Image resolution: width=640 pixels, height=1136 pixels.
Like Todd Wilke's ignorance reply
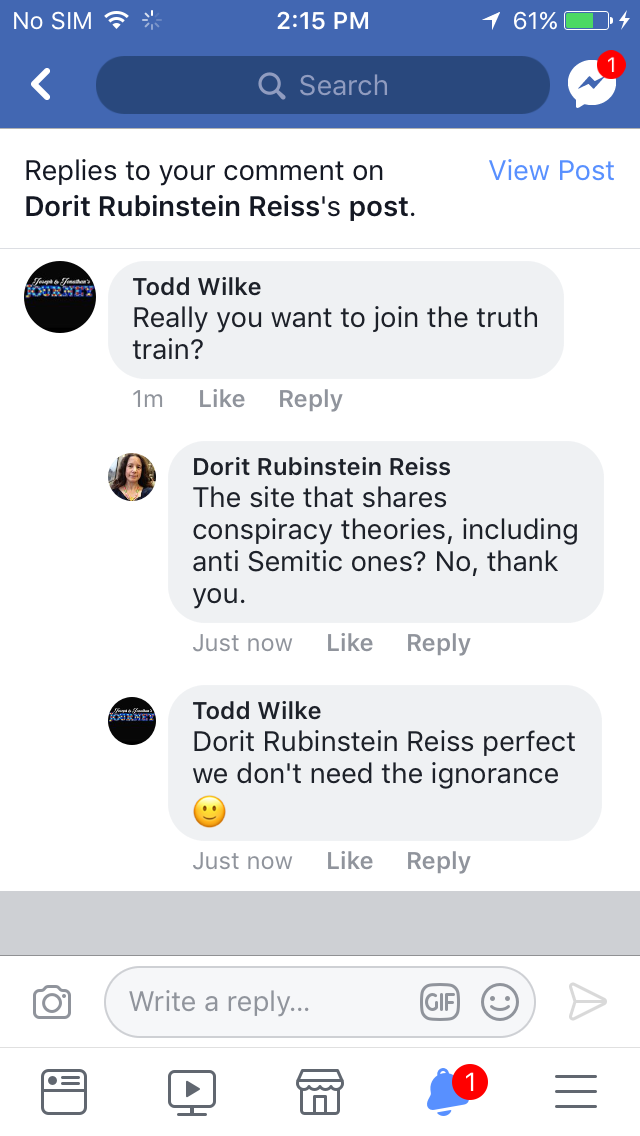click(349, 861)
